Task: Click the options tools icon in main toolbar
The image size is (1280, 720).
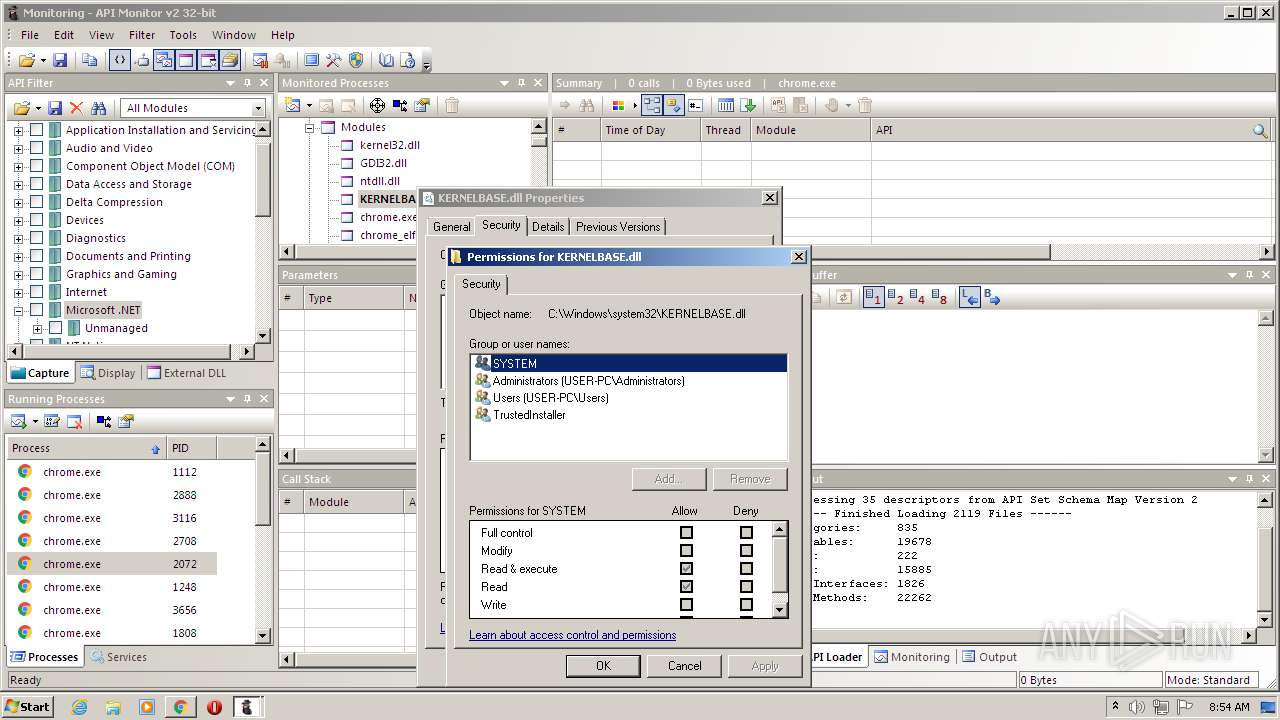Action: pos(334,61)
